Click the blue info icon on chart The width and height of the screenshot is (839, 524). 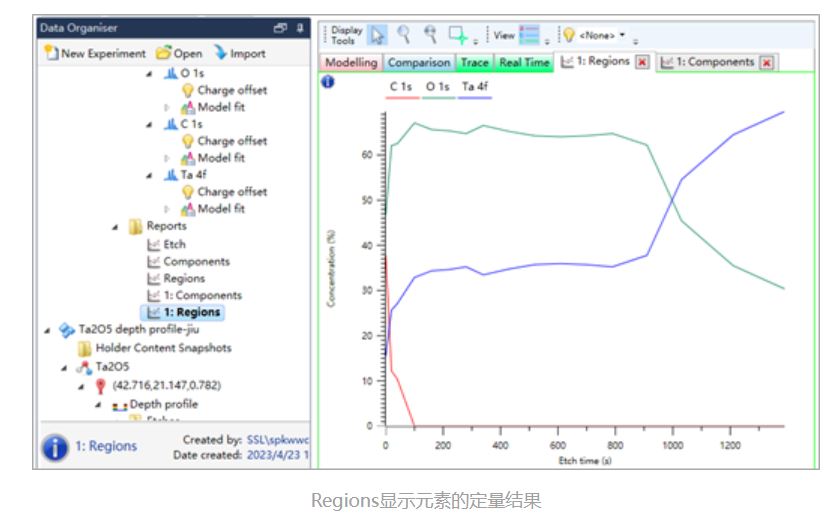pos(327,82)
